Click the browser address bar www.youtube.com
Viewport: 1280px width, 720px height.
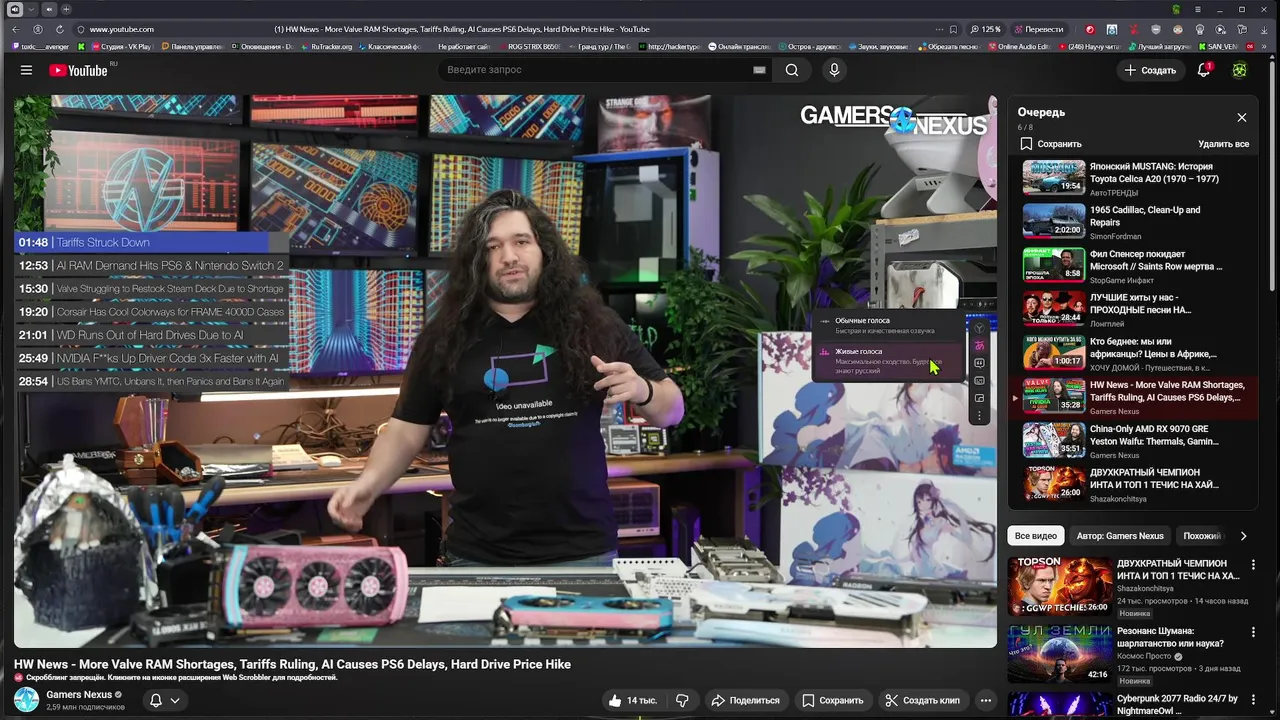pos(122,29)
